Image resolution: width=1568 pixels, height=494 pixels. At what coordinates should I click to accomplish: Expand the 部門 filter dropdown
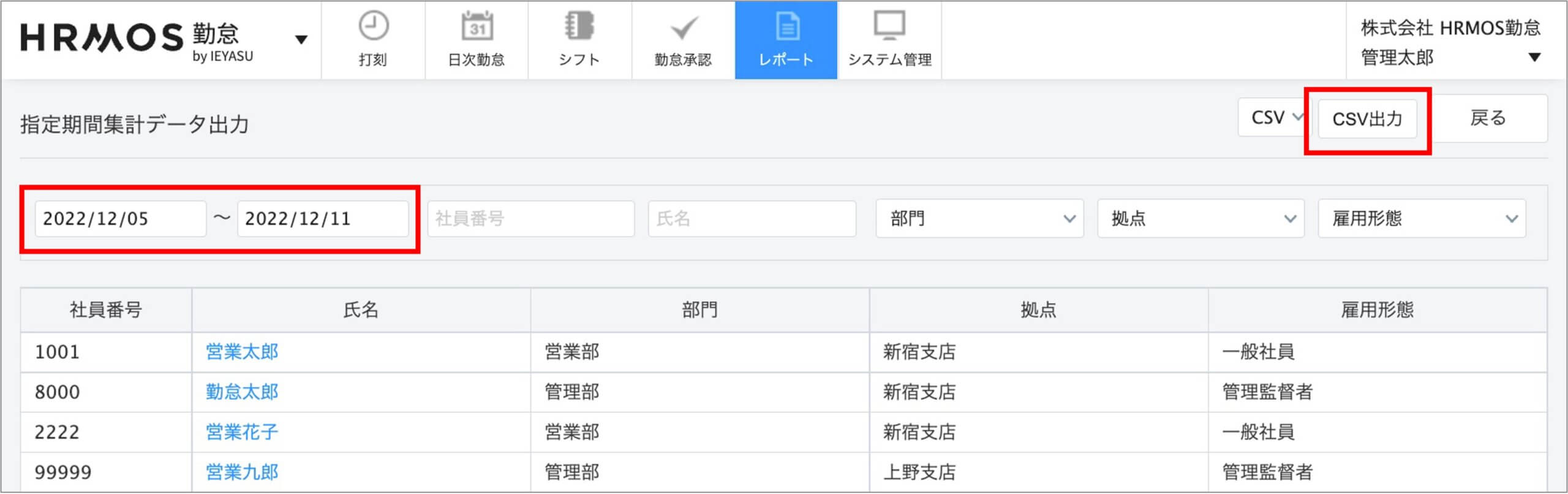click(x=979, y=219)
